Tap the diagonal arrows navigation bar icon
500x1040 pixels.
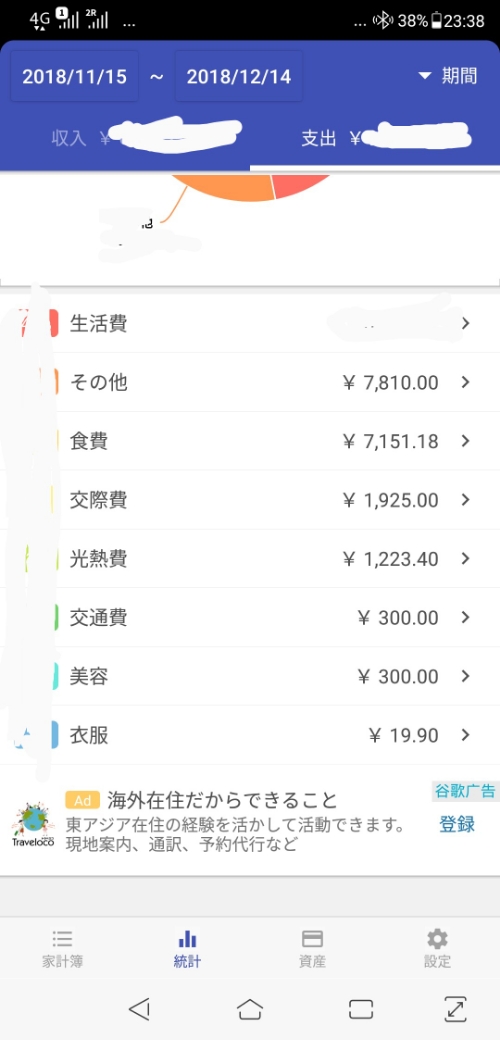[456, 1009]
